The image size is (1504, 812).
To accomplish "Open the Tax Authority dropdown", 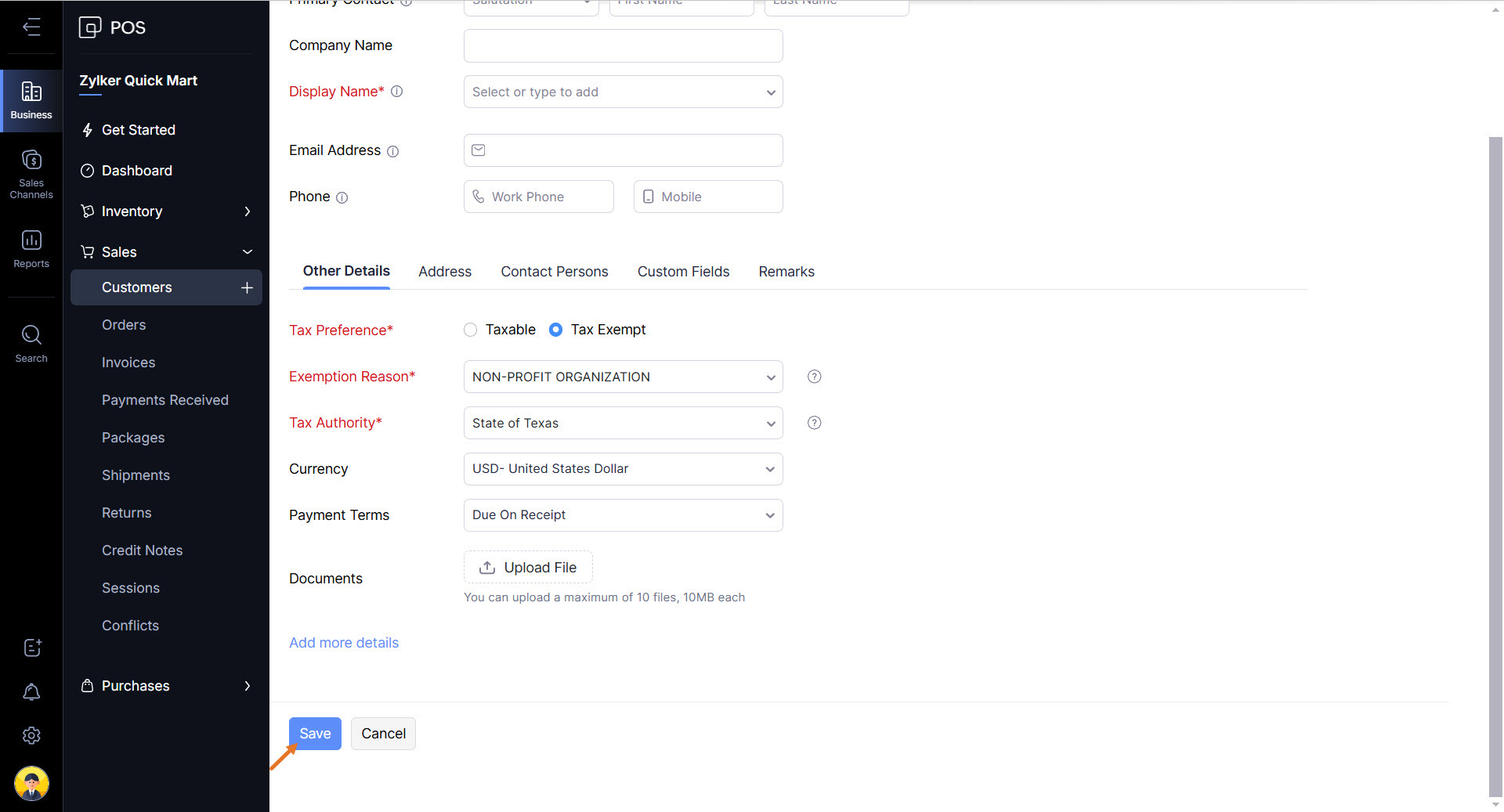I will 623,423.
